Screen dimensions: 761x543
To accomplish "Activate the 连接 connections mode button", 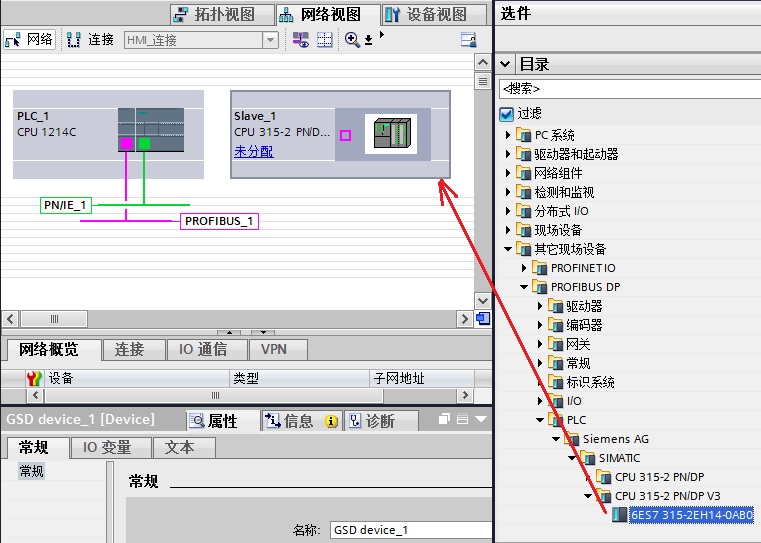I will pos(90,39).
